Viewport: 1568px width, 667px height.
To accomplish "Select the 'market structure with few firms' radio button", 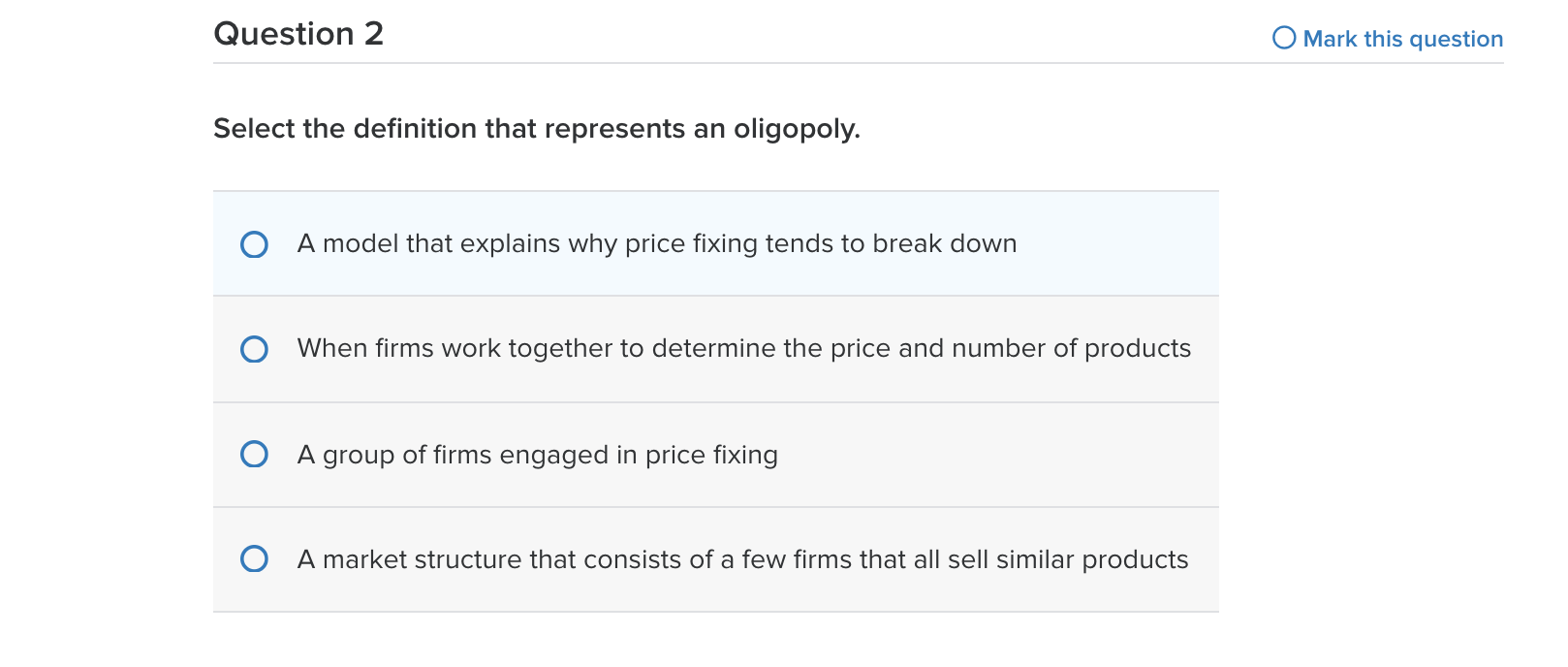I will pyautogui.click(x=253, y=560).
